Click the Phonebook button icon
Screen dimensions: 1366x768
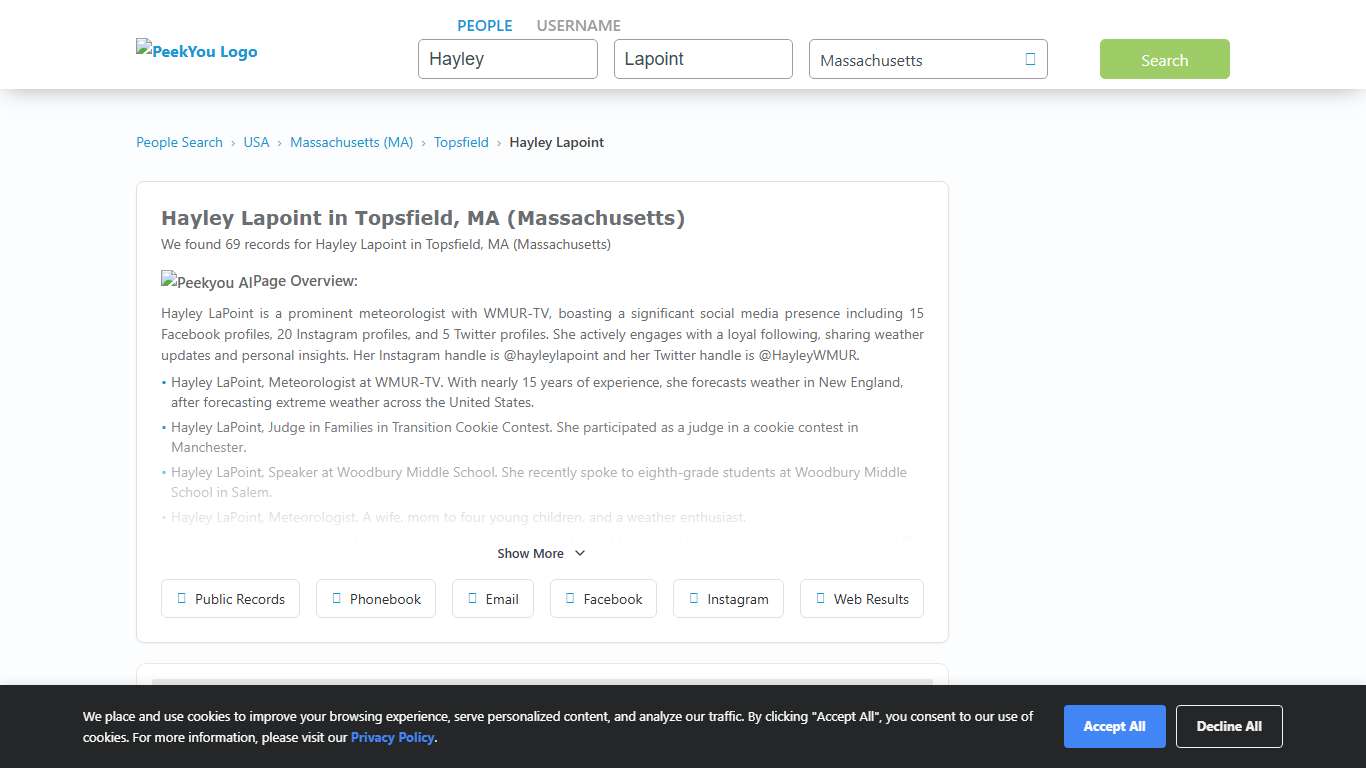336,598
